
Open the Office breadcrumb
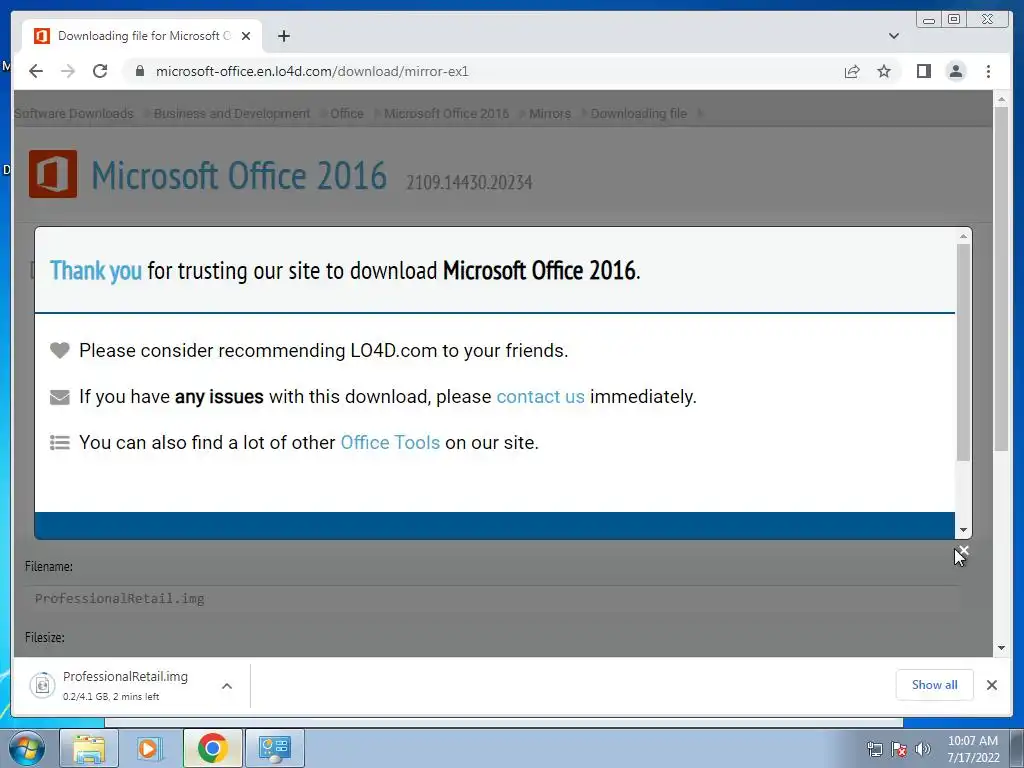[x=347, y=114]
